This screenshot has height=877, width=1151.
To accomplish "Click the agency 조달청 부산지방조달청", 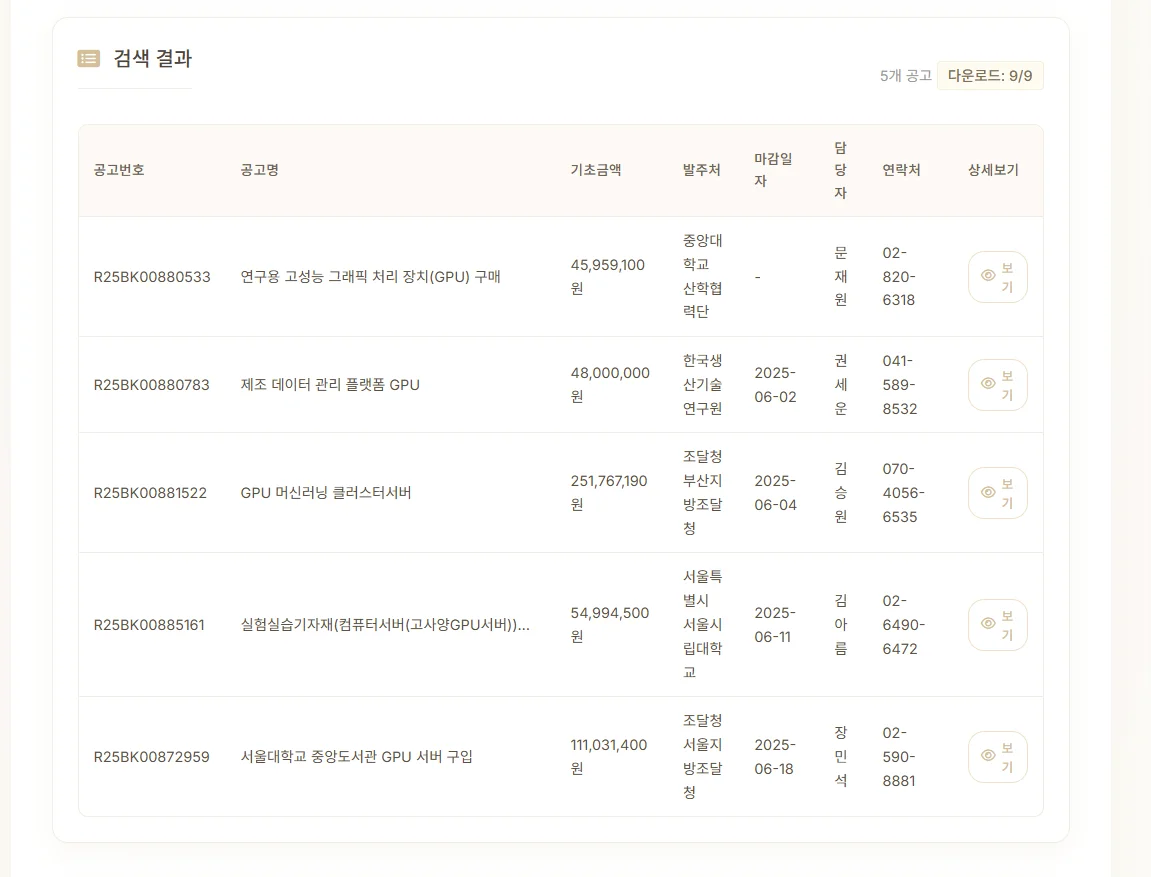I will [702, 492].
